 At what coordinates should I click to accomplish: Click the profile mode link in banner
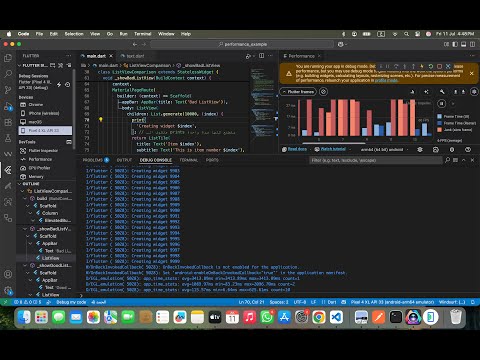(x=387, y=80)
